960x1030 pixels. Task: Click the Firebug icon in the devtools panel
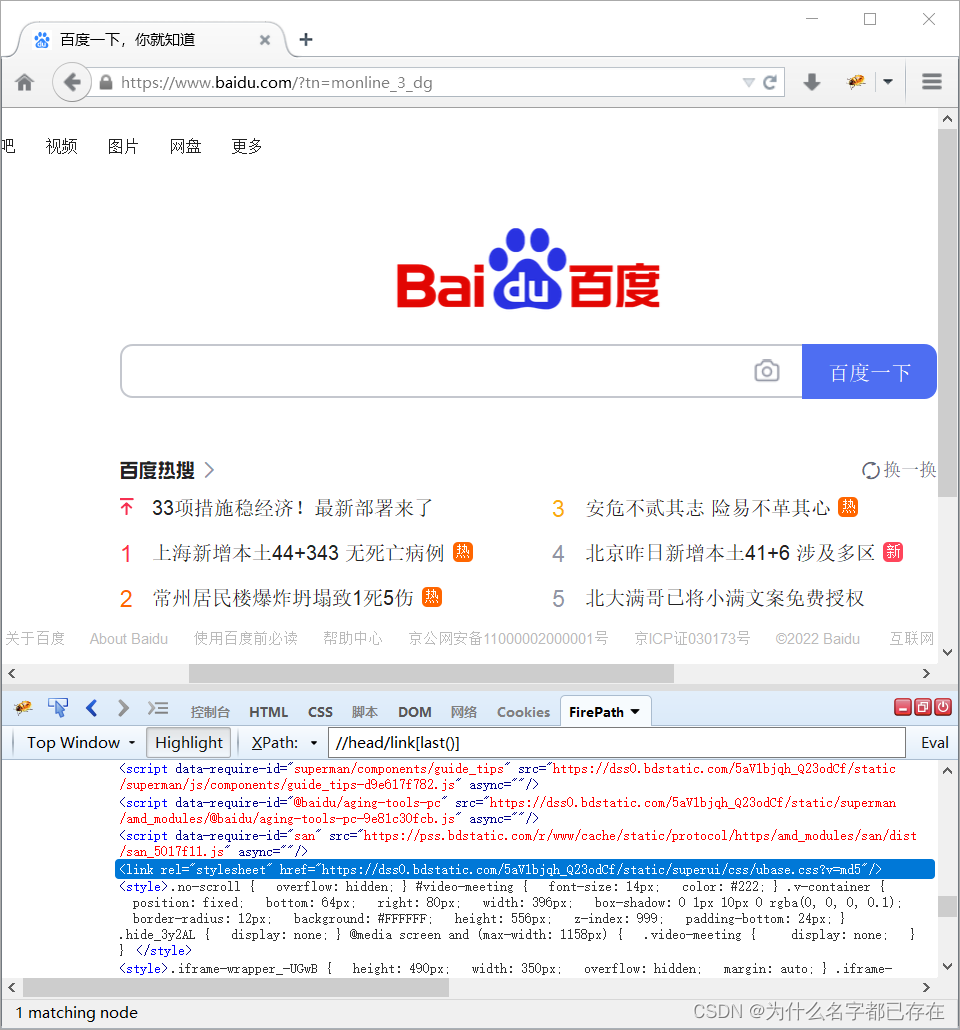click(x=24, y=708)
